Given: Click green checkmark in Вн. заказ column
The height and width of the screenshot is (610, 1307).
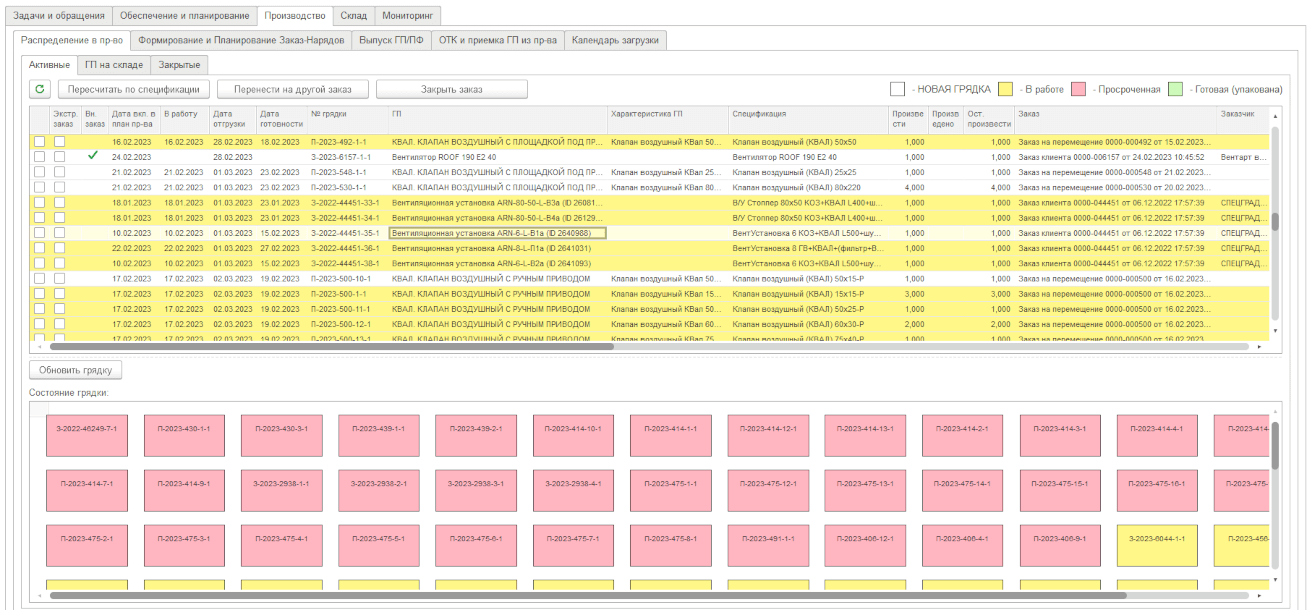Looking at the screenshot, I should point(93,157).
